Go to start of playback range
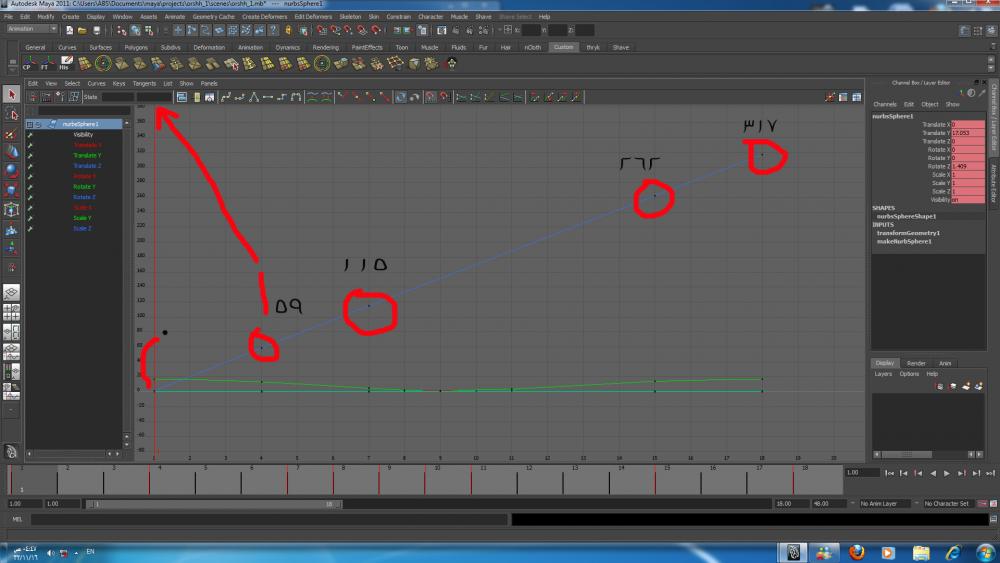The height and width of the screenshot is (563, 1000). (890, 473)
